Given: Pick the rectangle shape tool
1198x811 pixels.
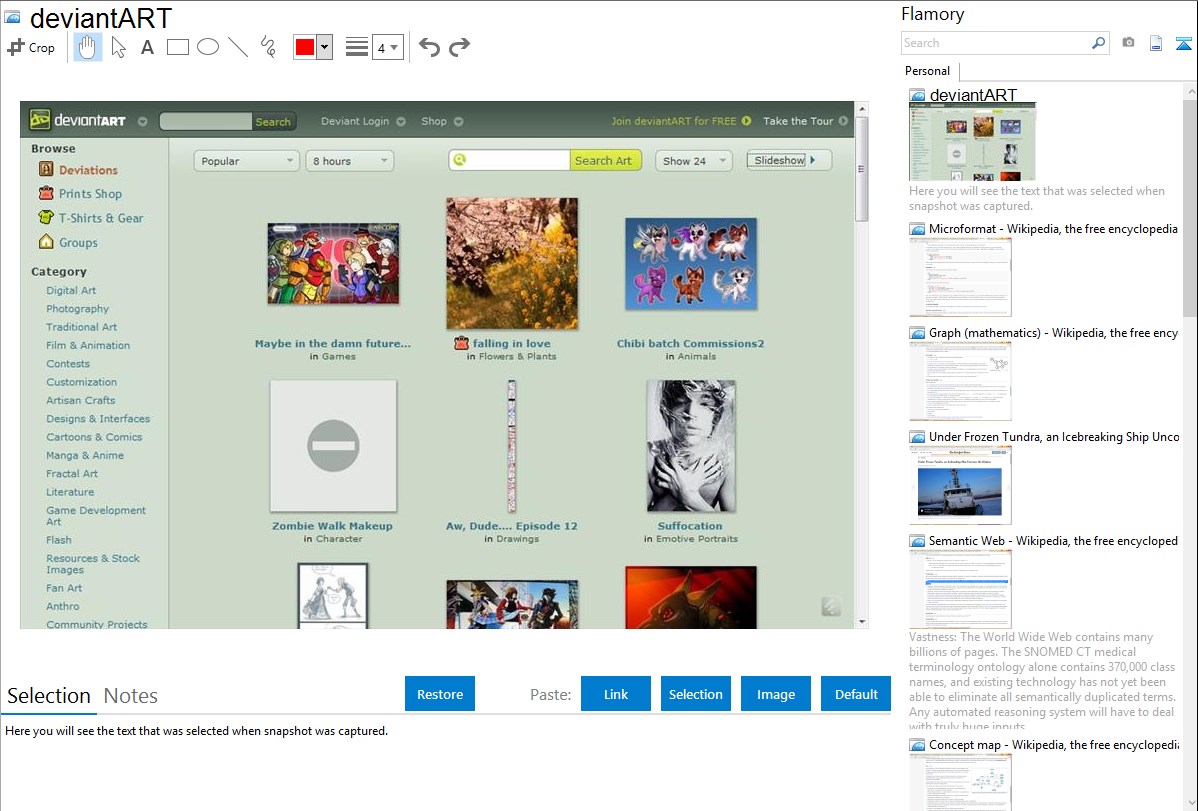Looking at the screenshot, I should [x=178, y=47].
